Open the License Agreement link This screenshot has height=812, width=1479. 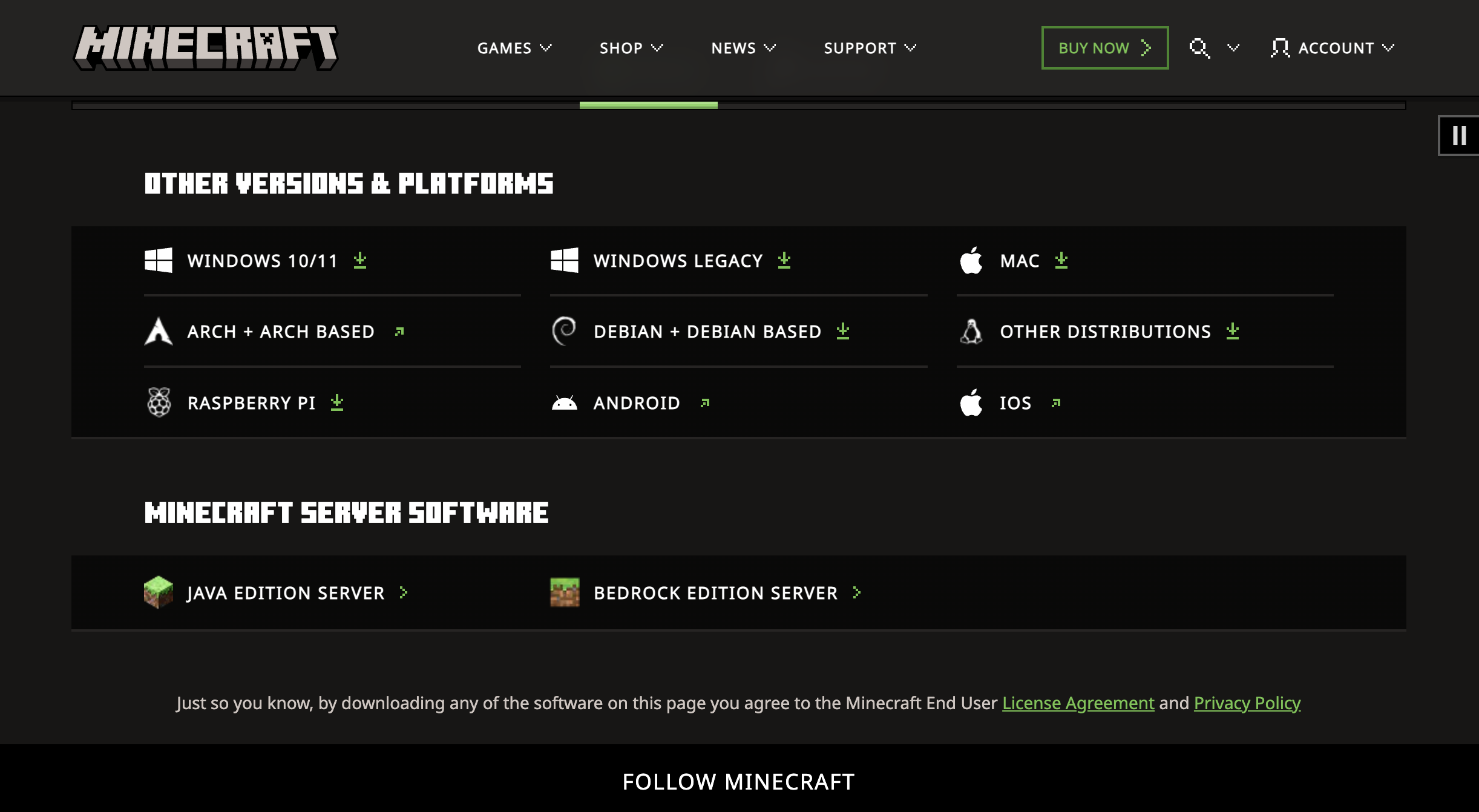(1078, 703)
